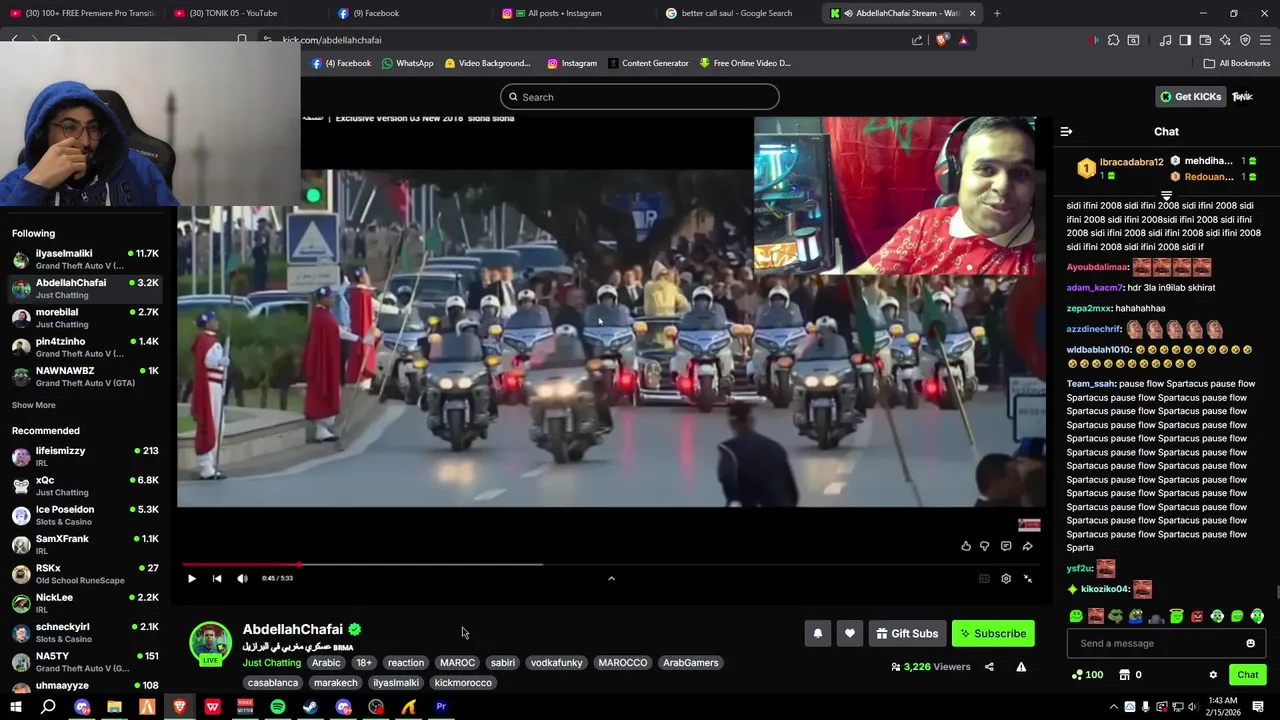1280x720 pixels.
Task: Open the Brave Shields lion icon
Action: [x=942, y=40]
